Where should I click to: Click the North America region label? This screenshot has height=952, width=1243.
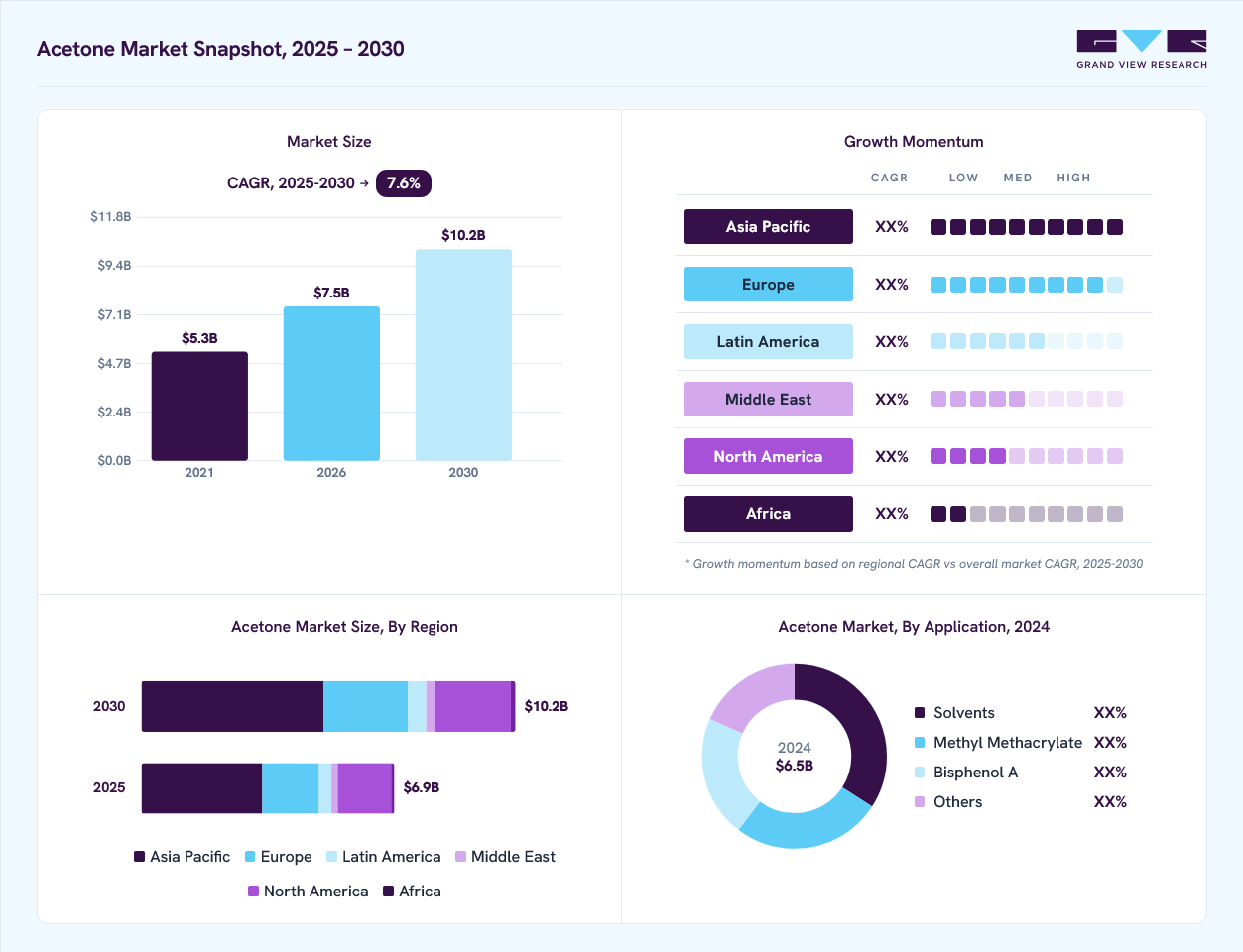pos(769,456)
